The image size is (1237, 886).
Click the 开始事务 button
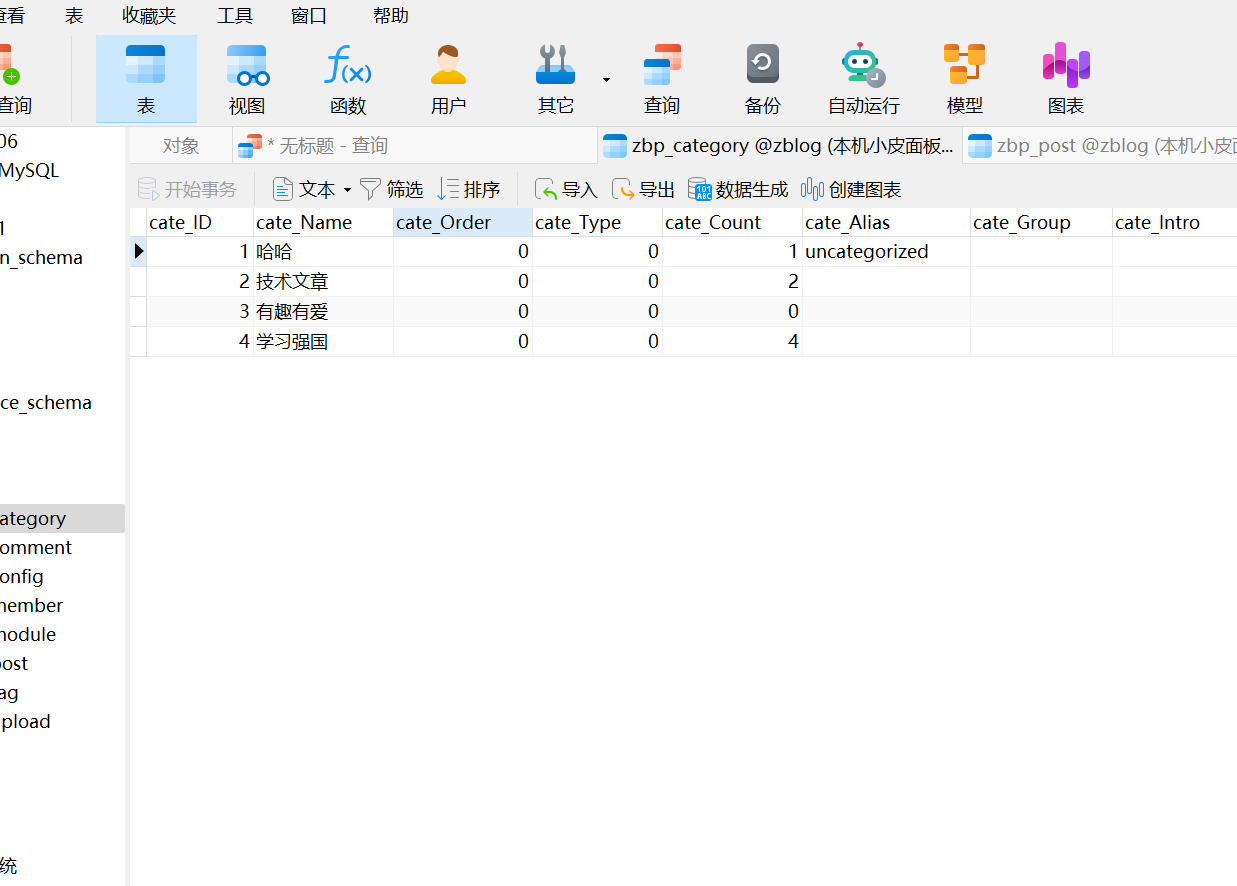187,189
